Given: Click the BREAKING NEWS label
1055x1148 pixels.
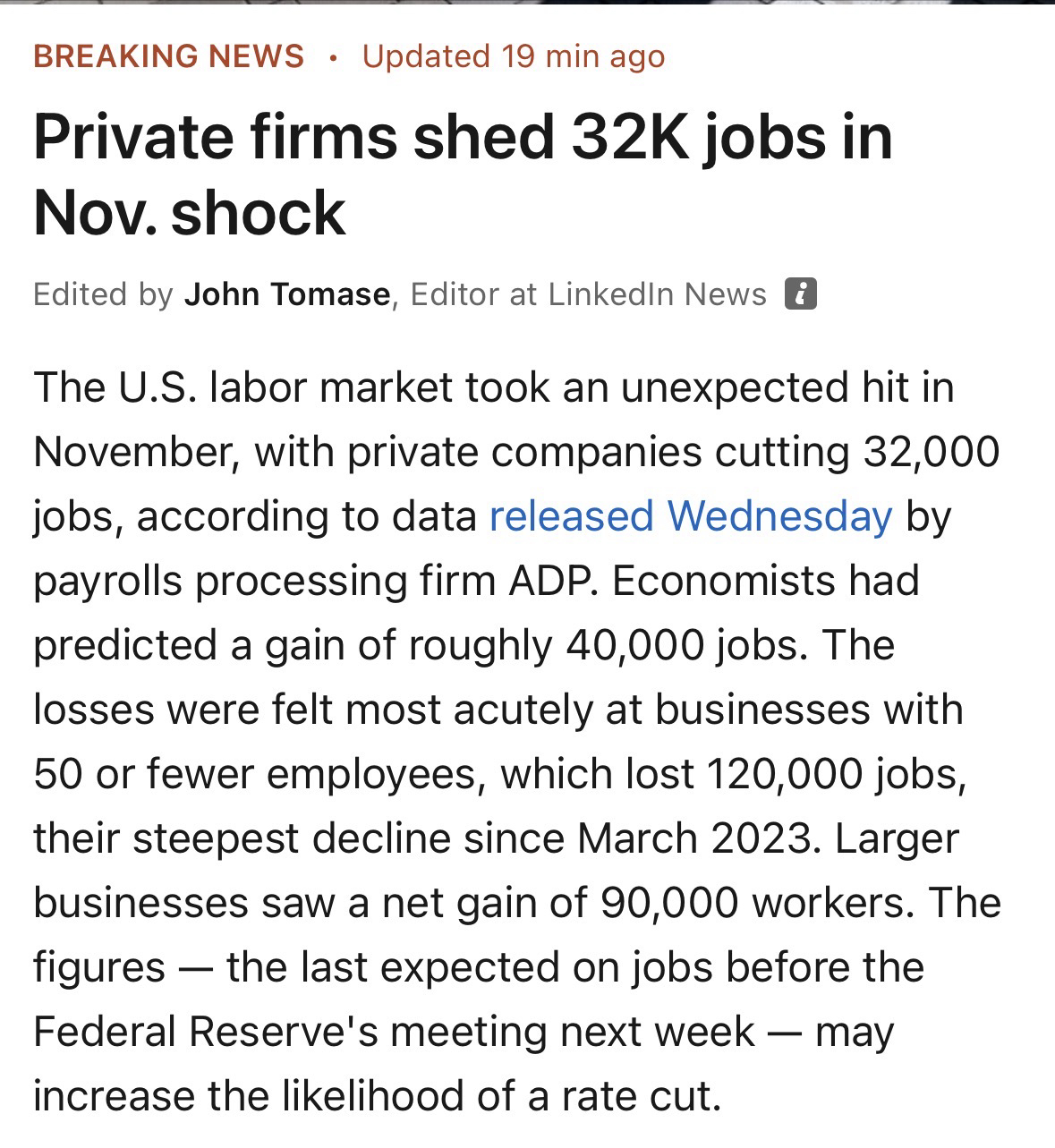Looking at the screenshot, I should coord(168,56).
